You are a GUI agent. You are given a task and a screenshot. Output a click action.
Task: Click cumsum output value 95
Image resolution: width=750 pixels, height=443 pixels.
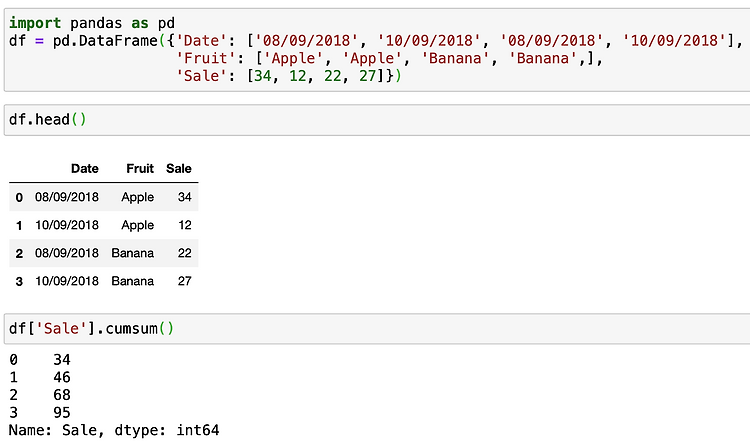pos(62,412)
